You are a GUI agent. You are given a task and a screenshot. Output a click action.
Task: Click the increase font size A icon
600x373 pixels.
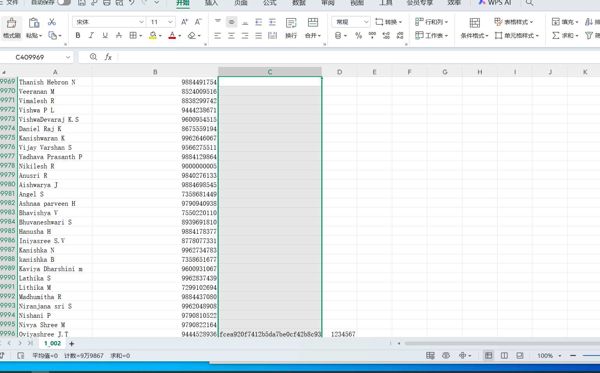[x=184, y=22]
